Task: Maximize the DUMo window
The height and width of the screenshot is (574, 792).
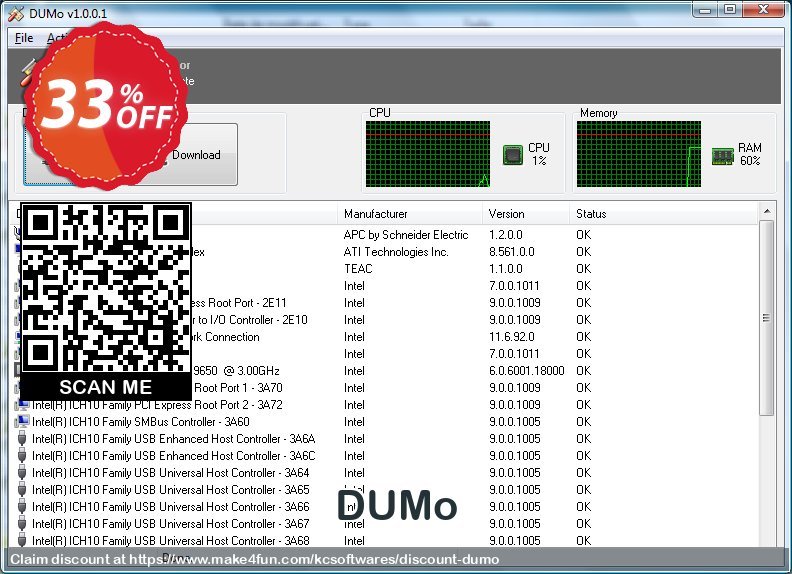Action: (730, 10)
